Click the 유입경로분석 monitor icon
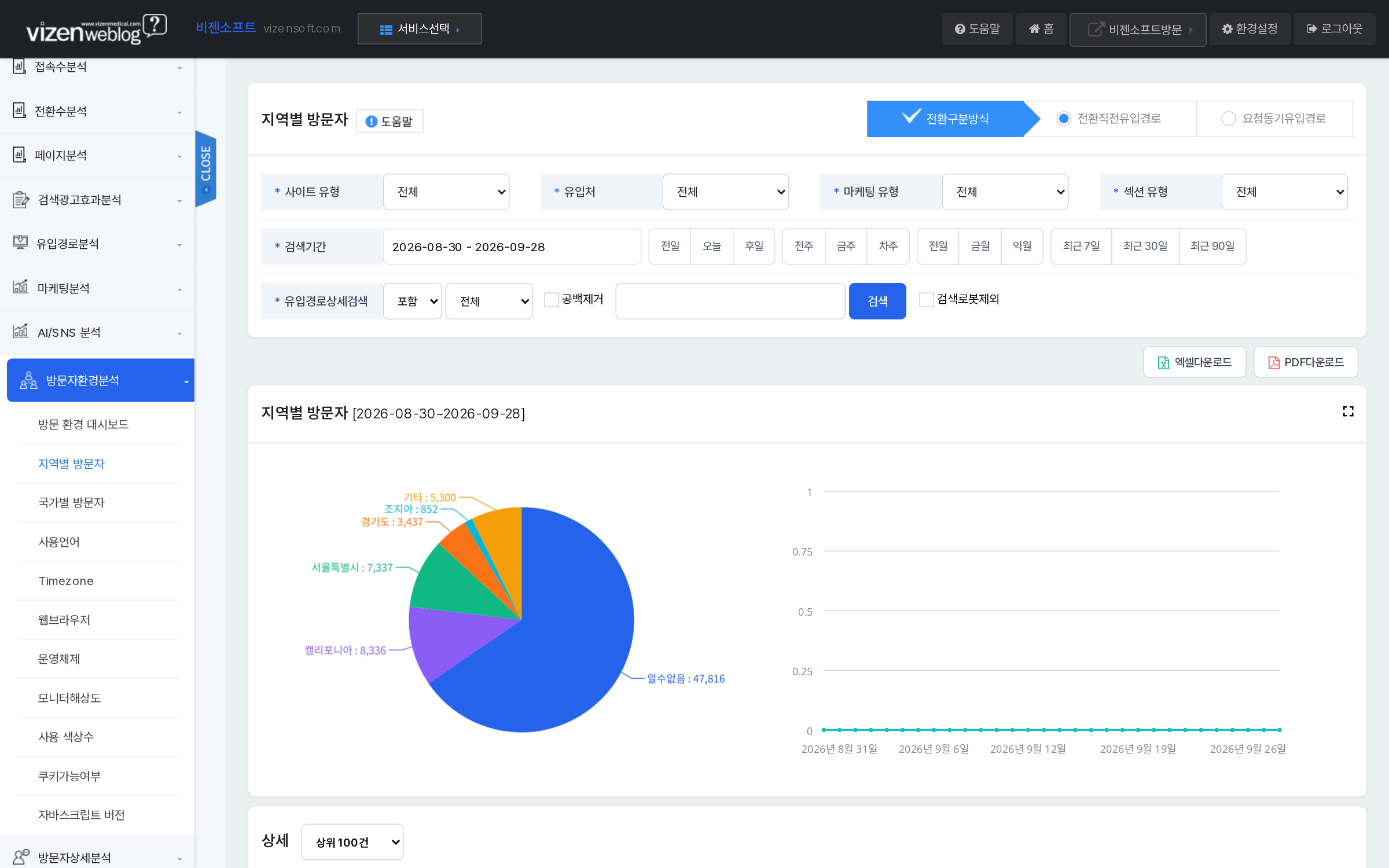The width and height of the screenshot is (1389, 868). [20, 244]
